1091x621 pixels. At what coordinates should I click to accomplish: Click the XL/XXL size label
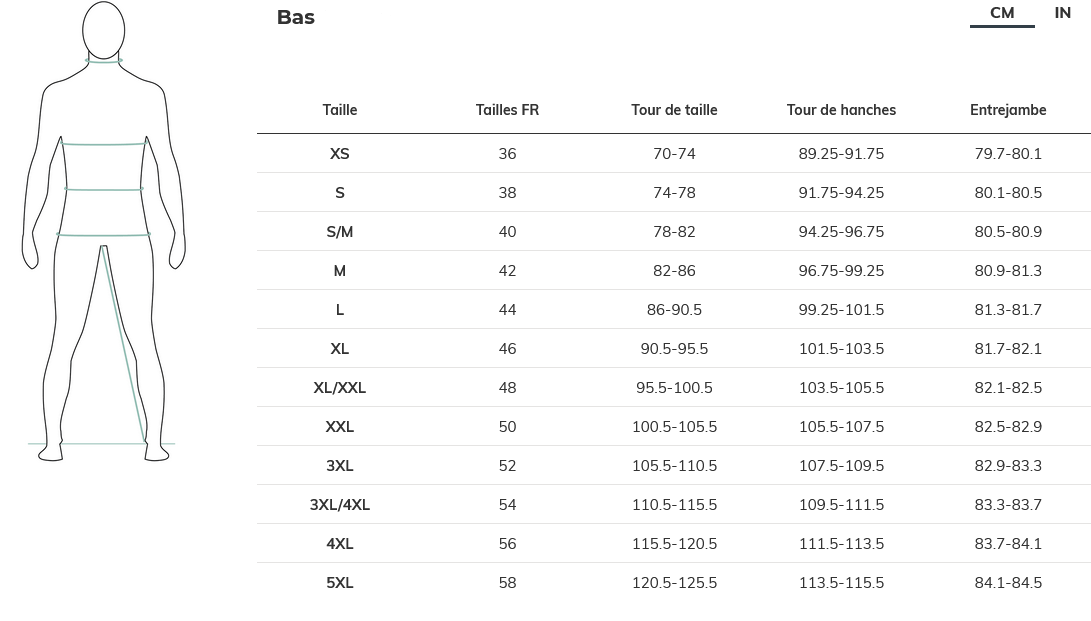[x=340, y=388]
